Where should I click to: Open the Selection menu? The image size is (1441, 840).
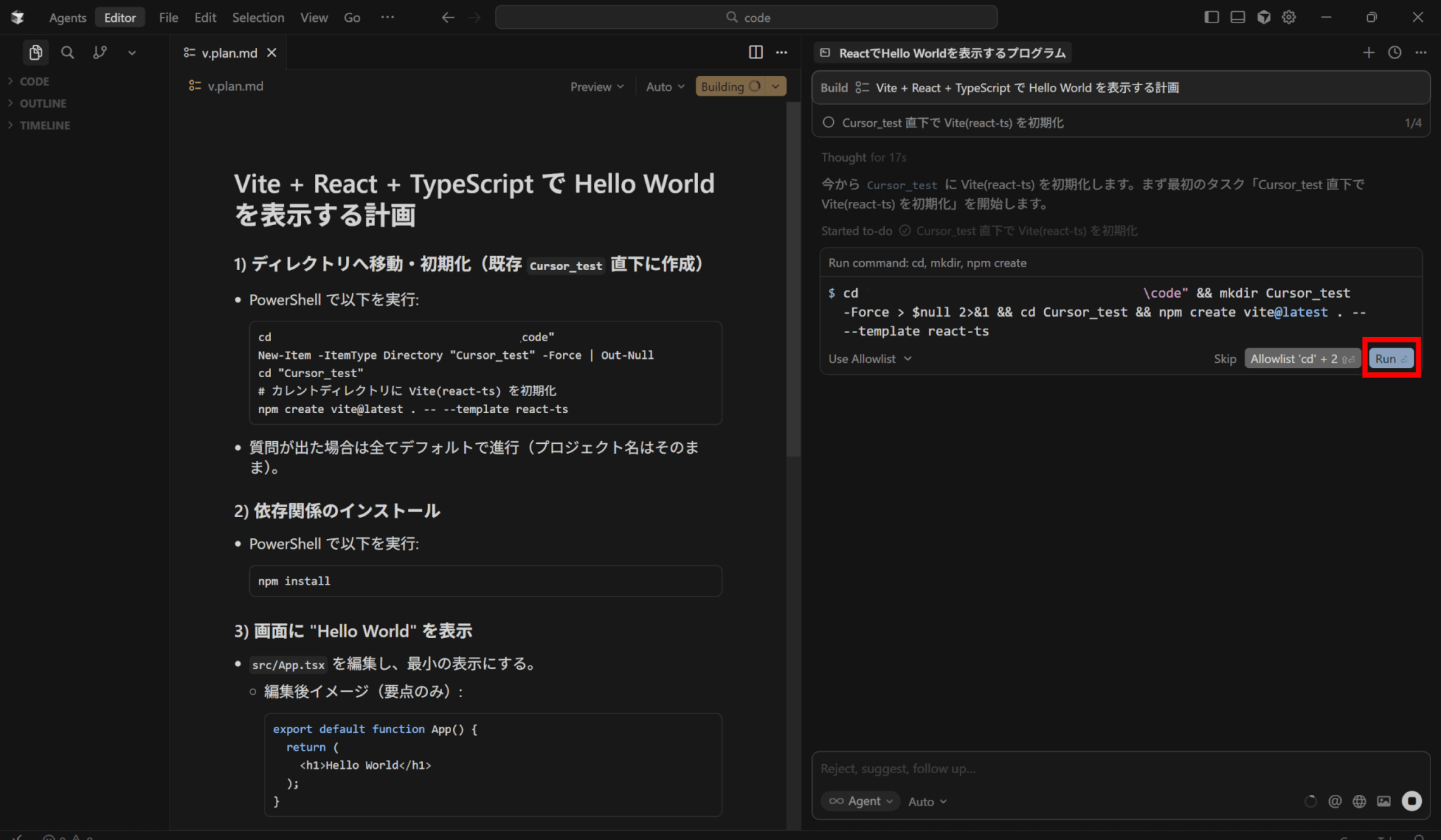pyautogui.click(x=258, y=18)
